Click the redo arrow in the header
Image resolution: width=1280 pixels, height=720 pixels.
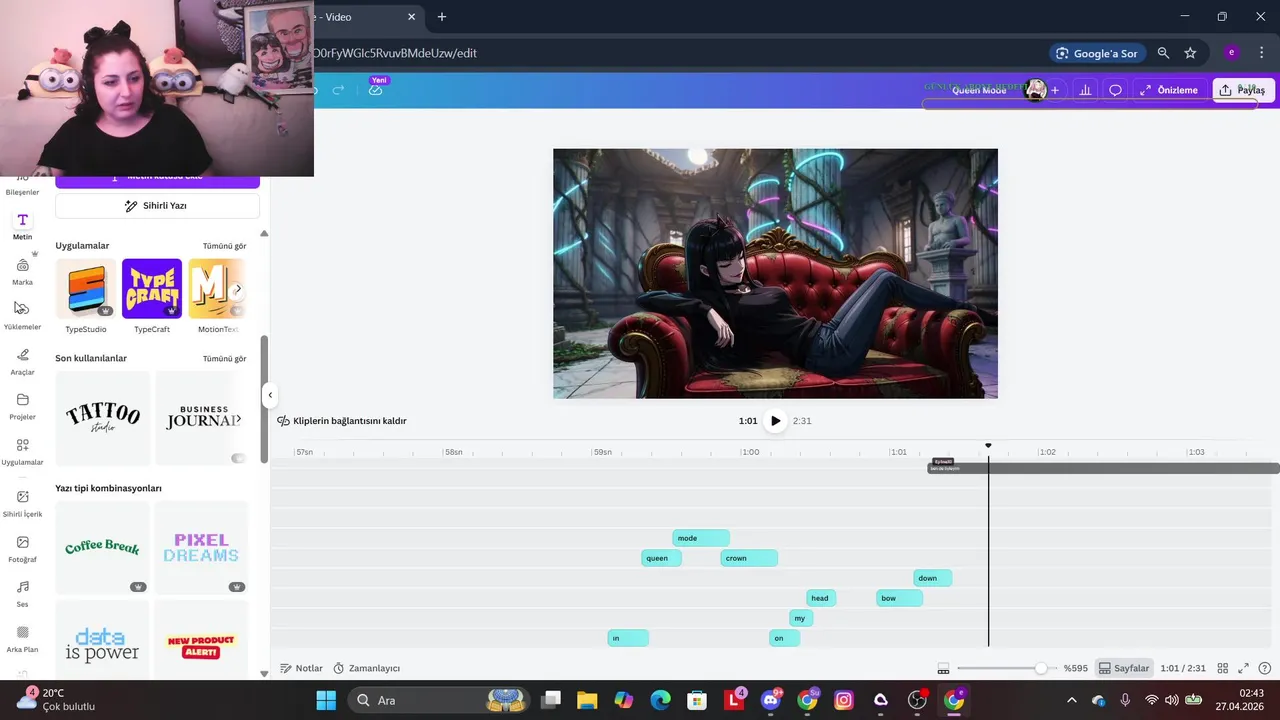click(338, 90)
